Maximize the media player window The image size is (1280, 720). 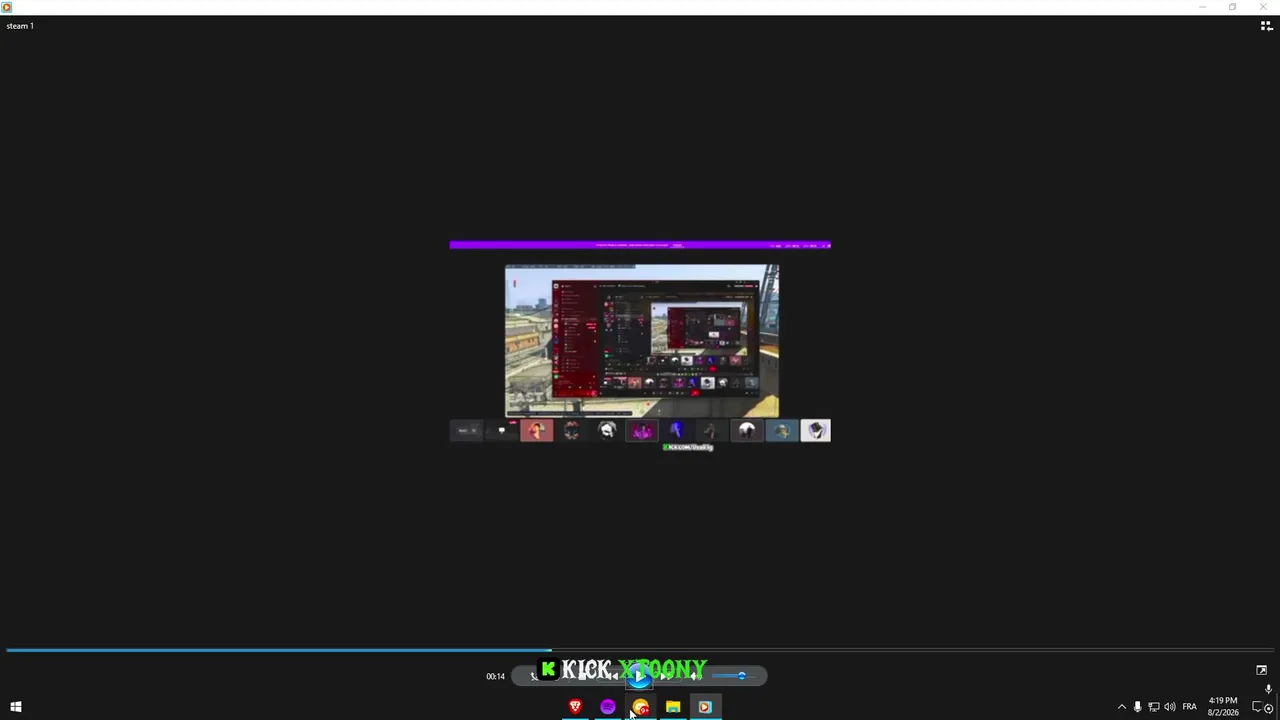(1232, 7)
